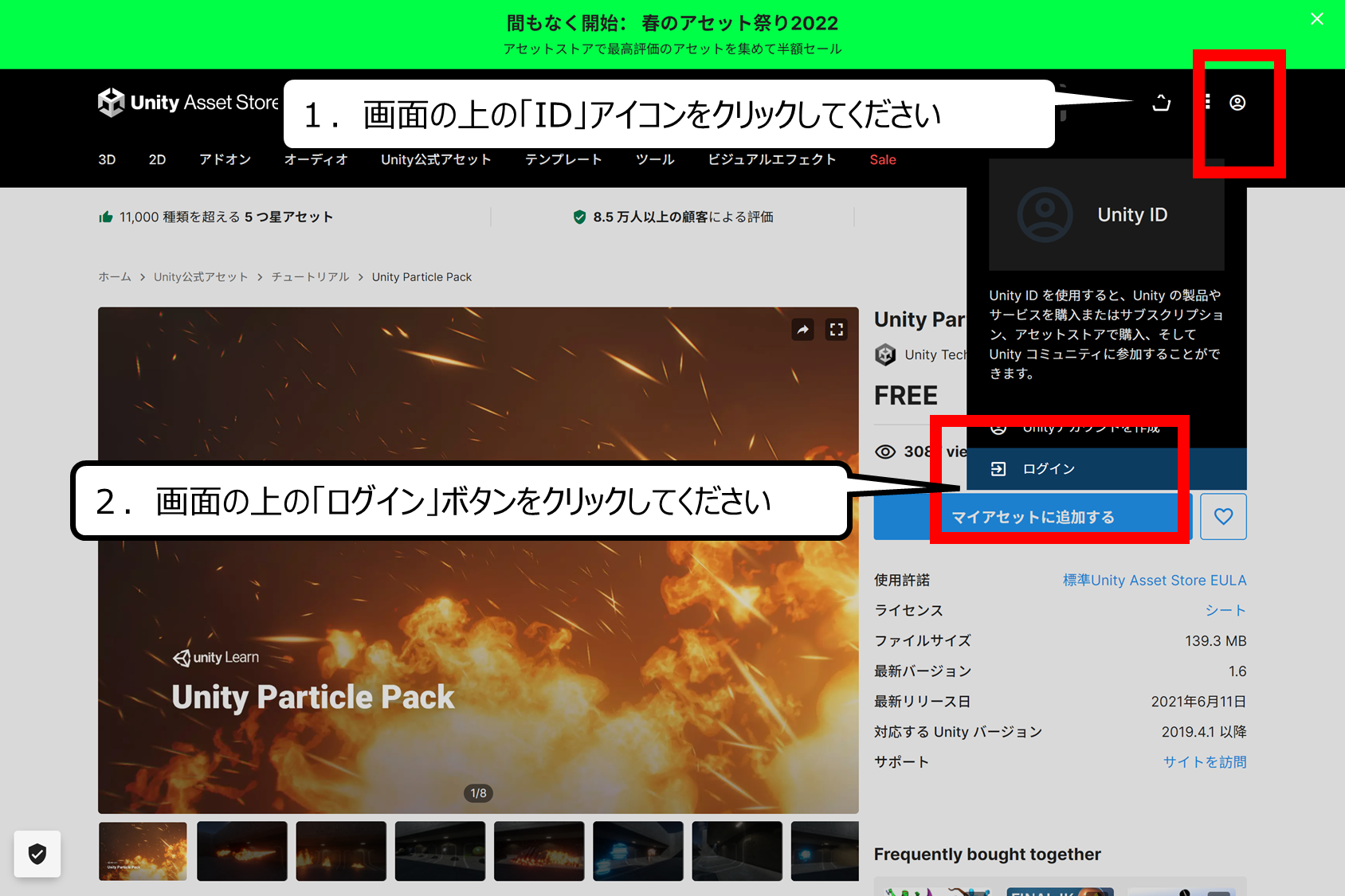The height and width of the screenshot is (896, 1345).
Task: Select the fourth preview thumbnail
Action: tap(440, 851)
